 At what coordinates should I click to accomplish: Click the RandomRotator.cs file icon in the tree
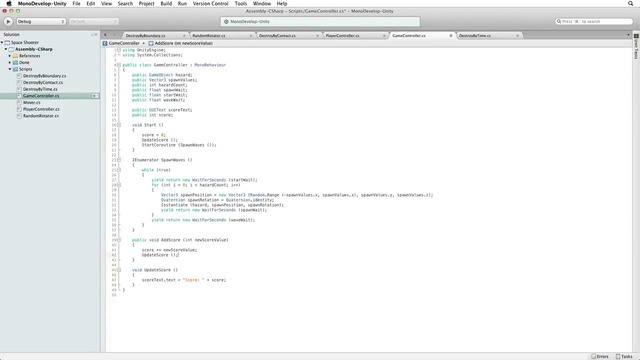[x=19, y=116]
